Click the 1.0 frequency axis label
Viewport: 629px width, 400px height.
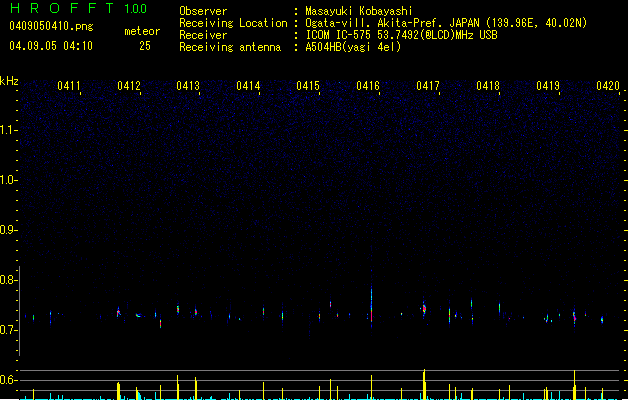pos(8,180)
